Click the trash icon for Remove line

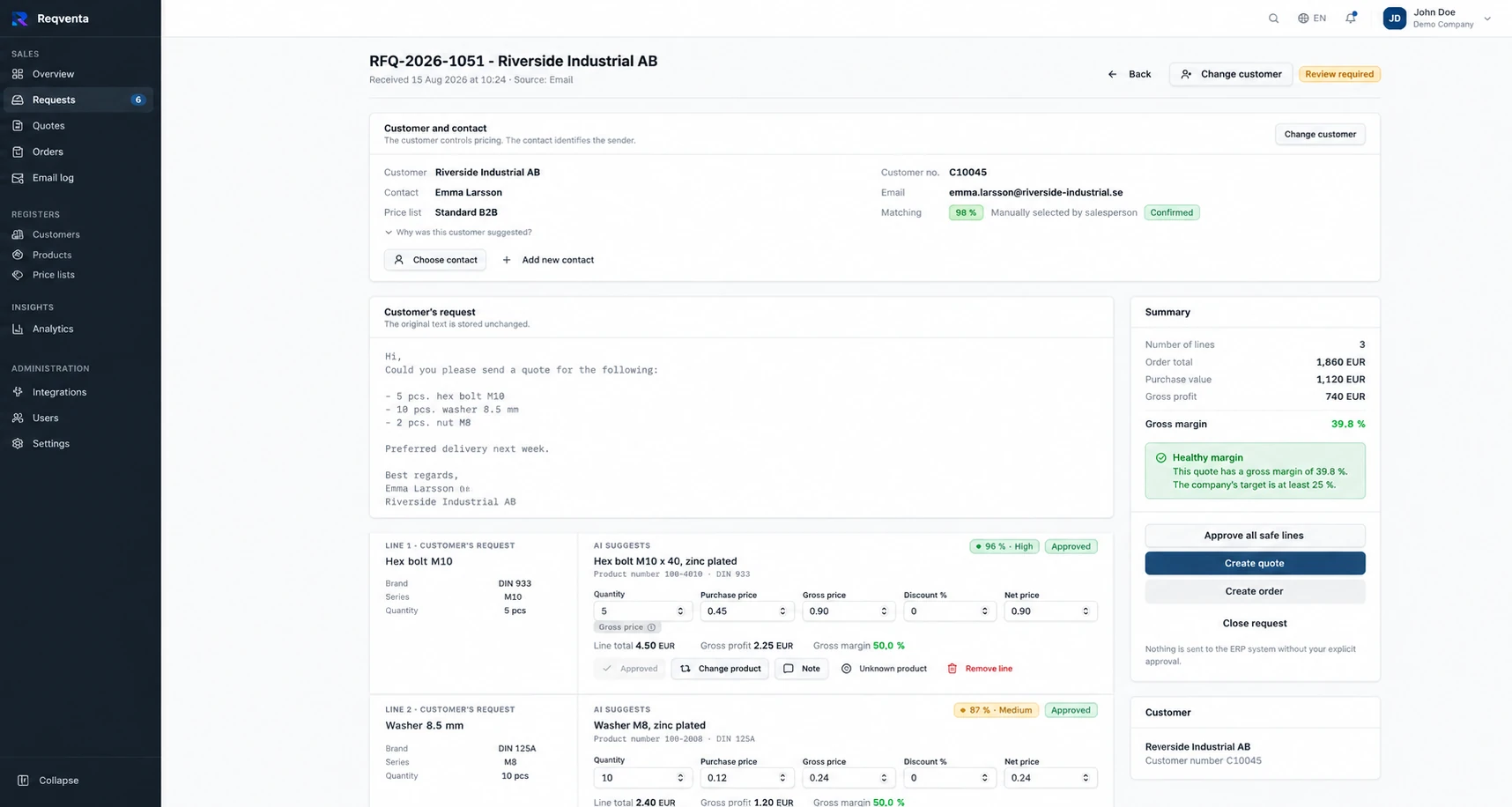952,669
